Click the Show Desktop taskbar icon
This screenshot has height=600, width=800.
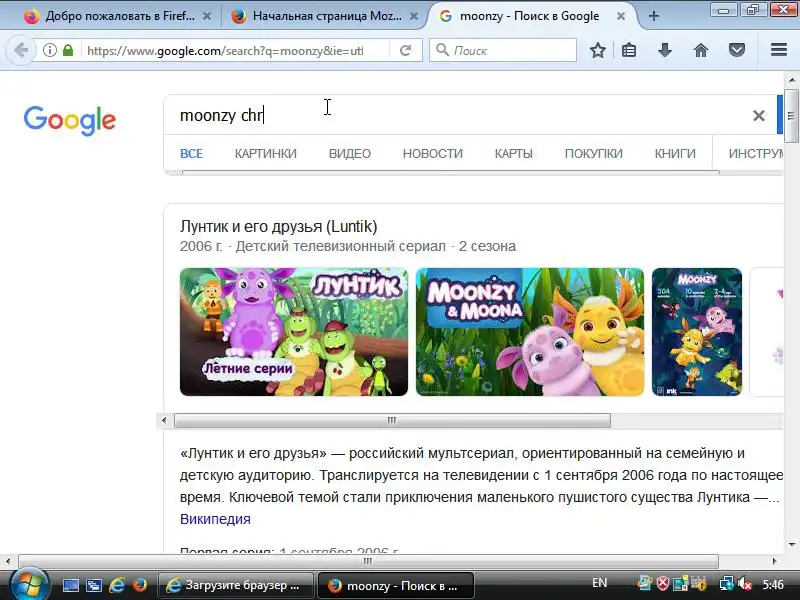(71, 585)
